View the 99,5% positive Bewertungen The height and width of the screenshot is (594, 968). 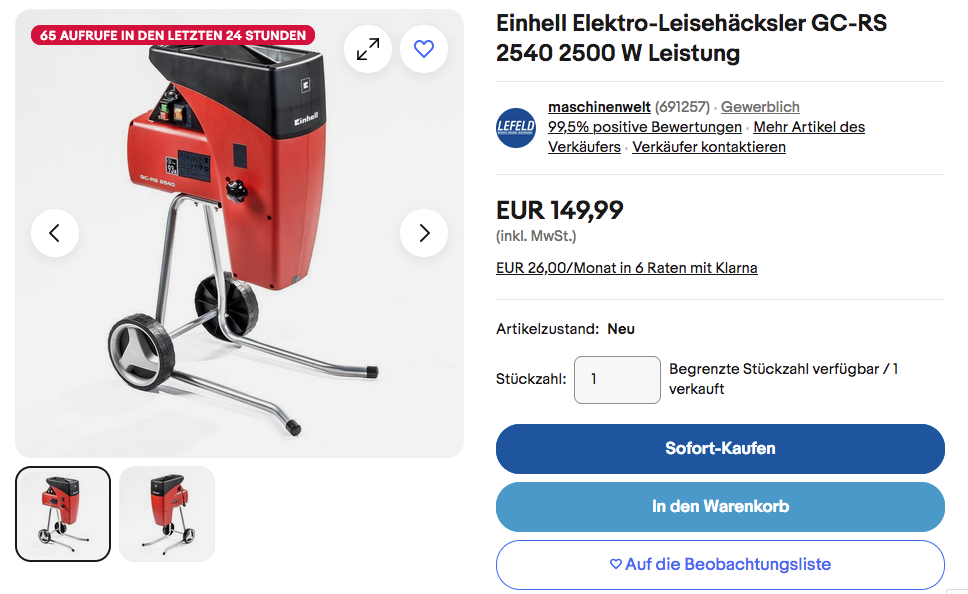(645, 127)
